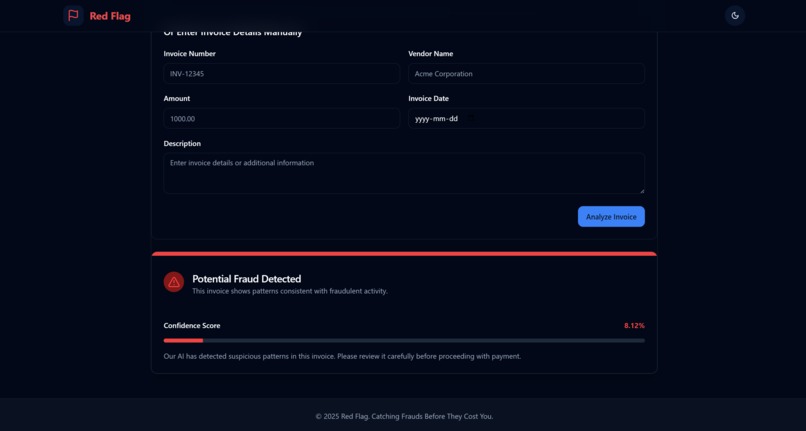Click the Analyze Invoice button
806x431 pixels.
(x=611, y=217)
